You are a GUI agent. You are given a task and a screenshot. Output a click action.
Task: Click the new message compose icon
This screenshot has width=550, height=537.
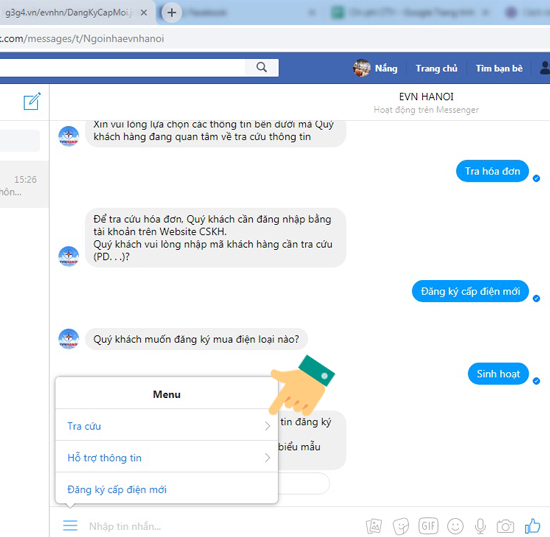32,102
